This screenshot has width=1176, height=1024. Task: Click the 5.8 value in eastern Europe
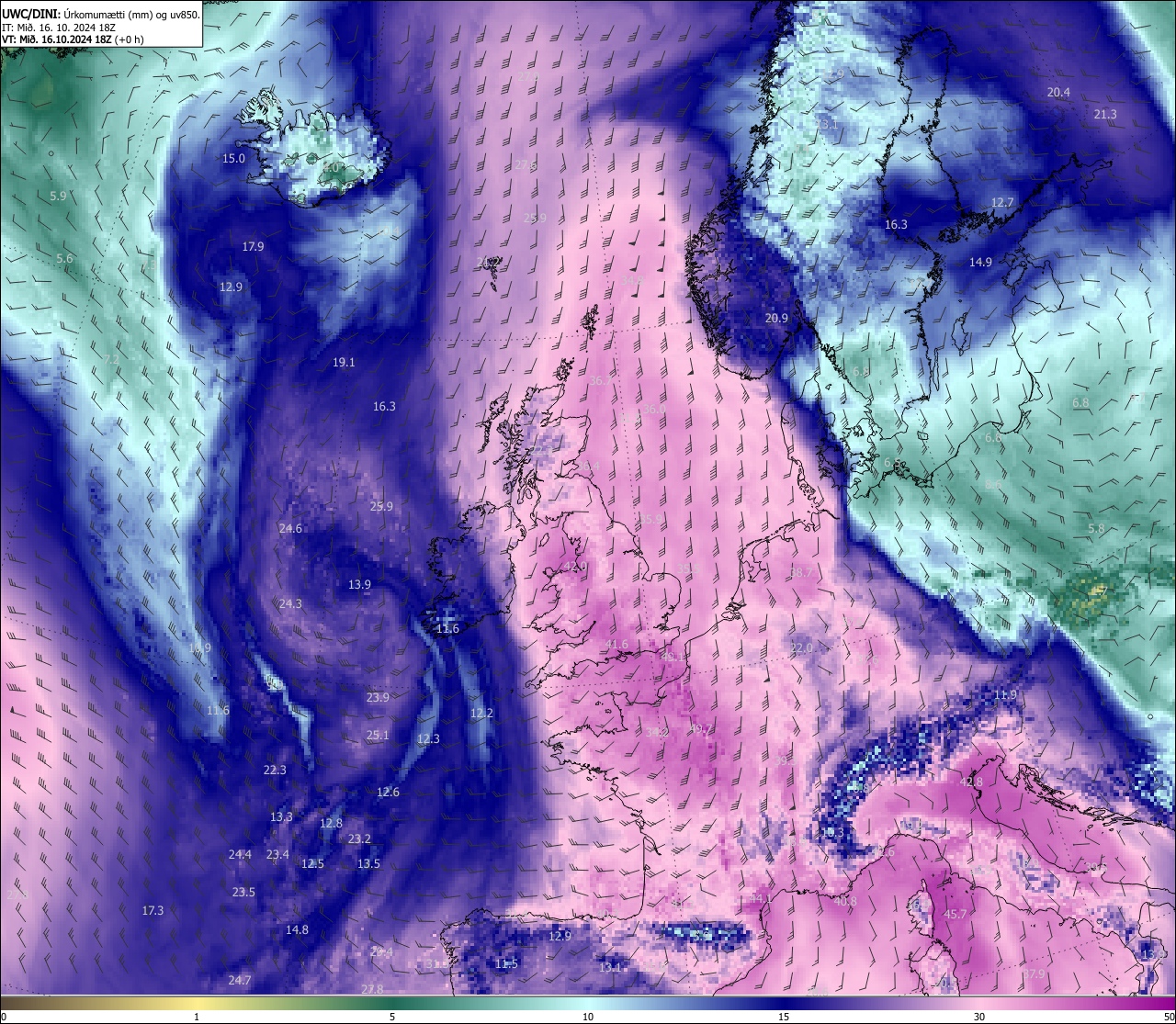1096,528
